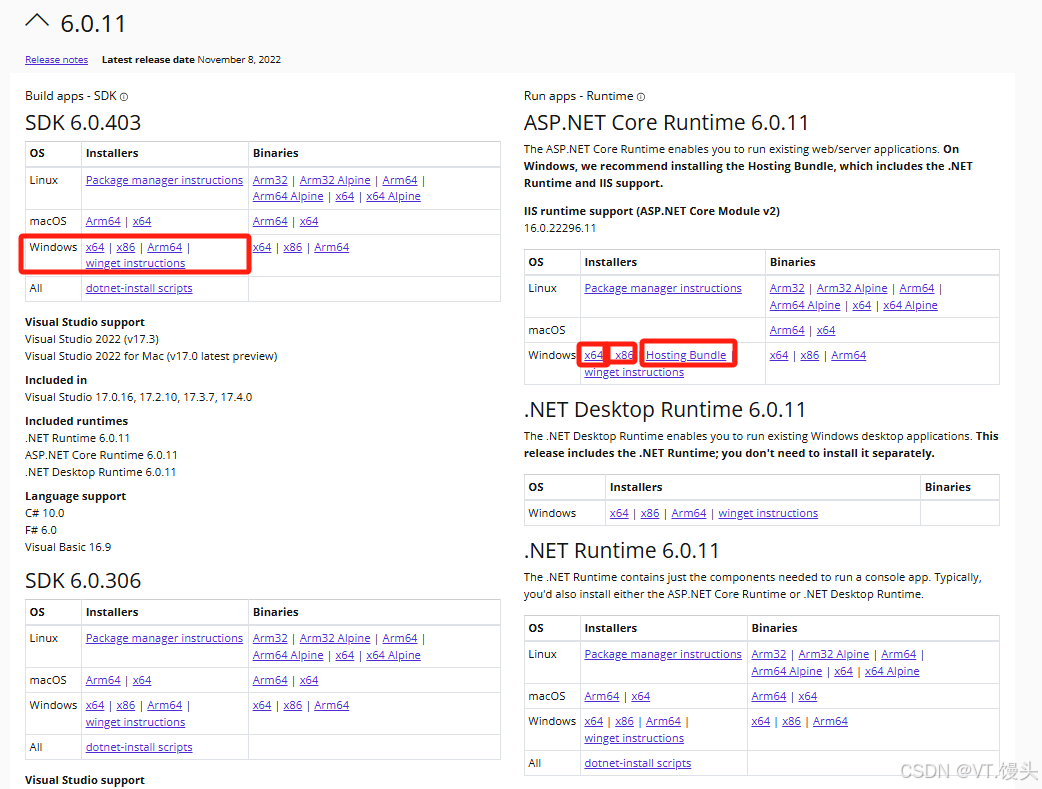Download ASP.NET Core Runtime Linux x64 Alpine binary

910,305
